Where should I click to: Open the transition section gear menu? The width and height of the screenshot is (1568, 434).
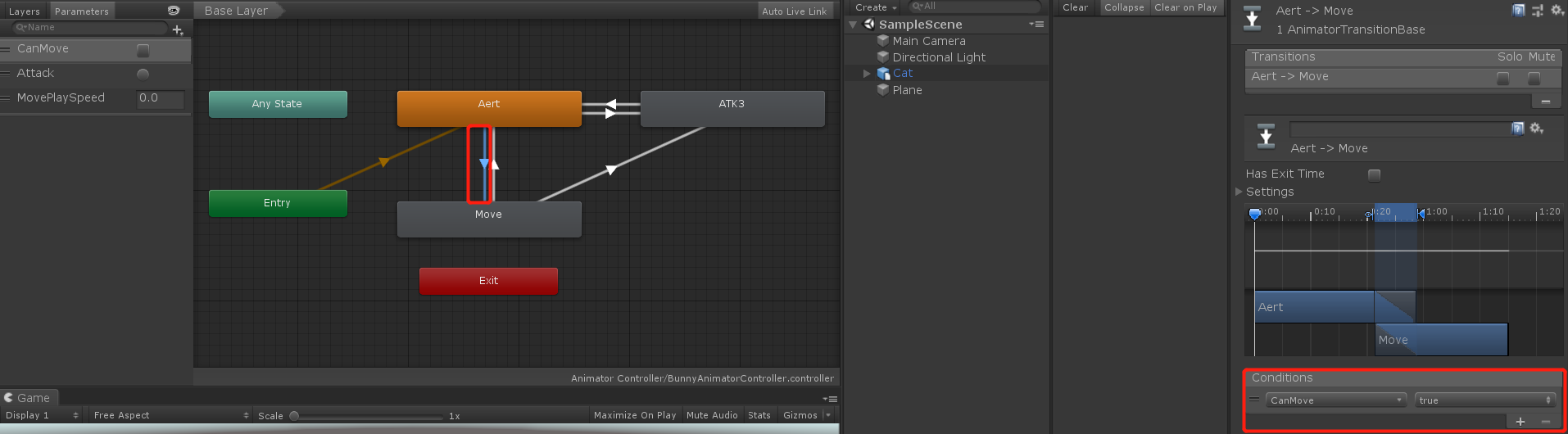(x=1537, y=129)
